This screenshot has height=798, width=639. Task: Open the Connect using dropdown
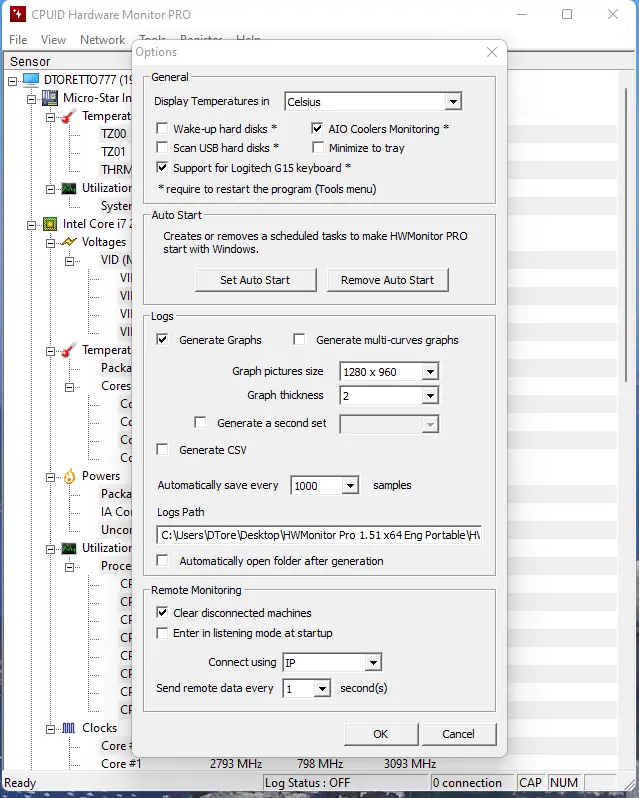373,663
